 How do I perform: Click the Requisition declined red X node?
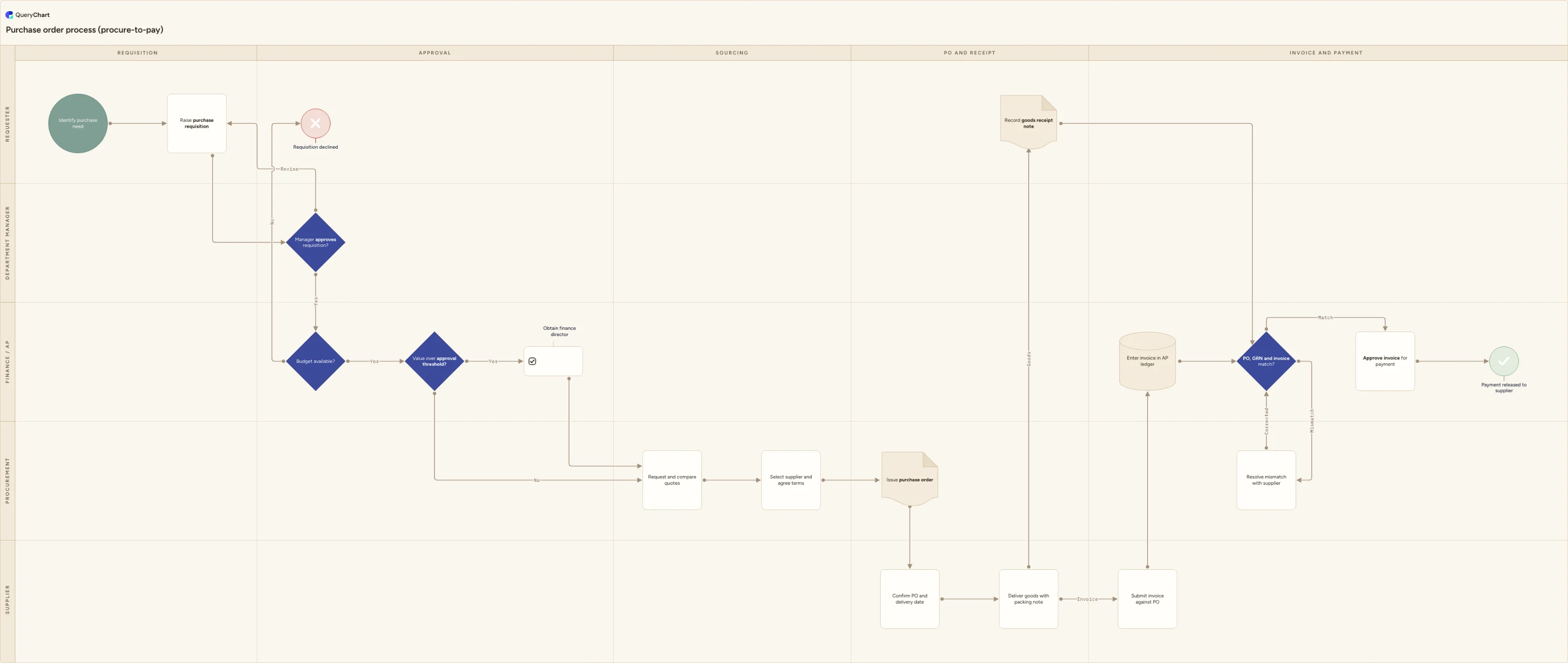pyautogui.click(x=316, y=123)
